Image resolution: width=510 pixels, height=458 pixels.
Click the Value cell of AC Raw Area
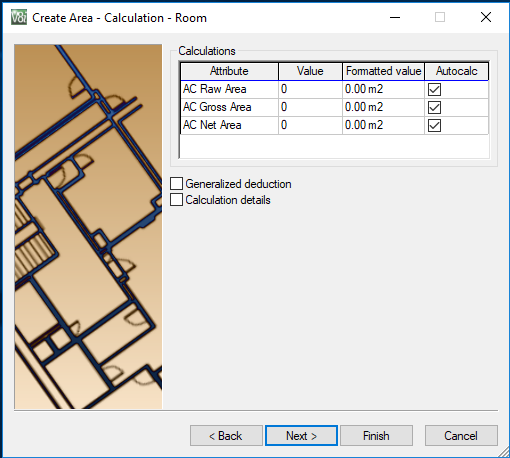pos(310,89)
